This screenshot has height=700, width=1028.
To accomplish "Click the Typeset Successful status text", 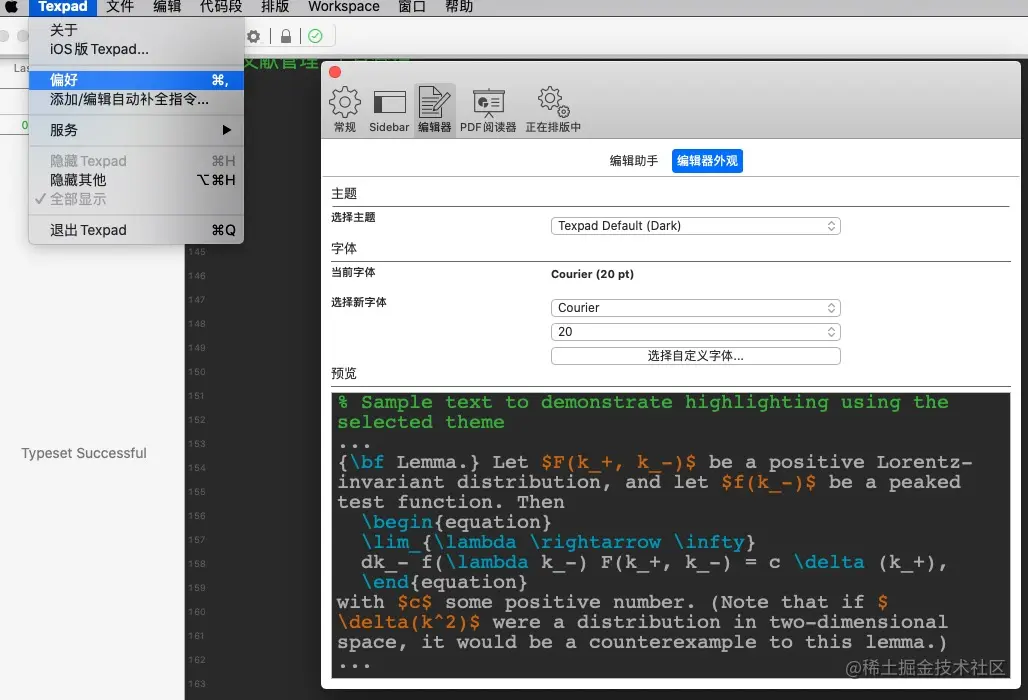I will [x=84, y=453].
